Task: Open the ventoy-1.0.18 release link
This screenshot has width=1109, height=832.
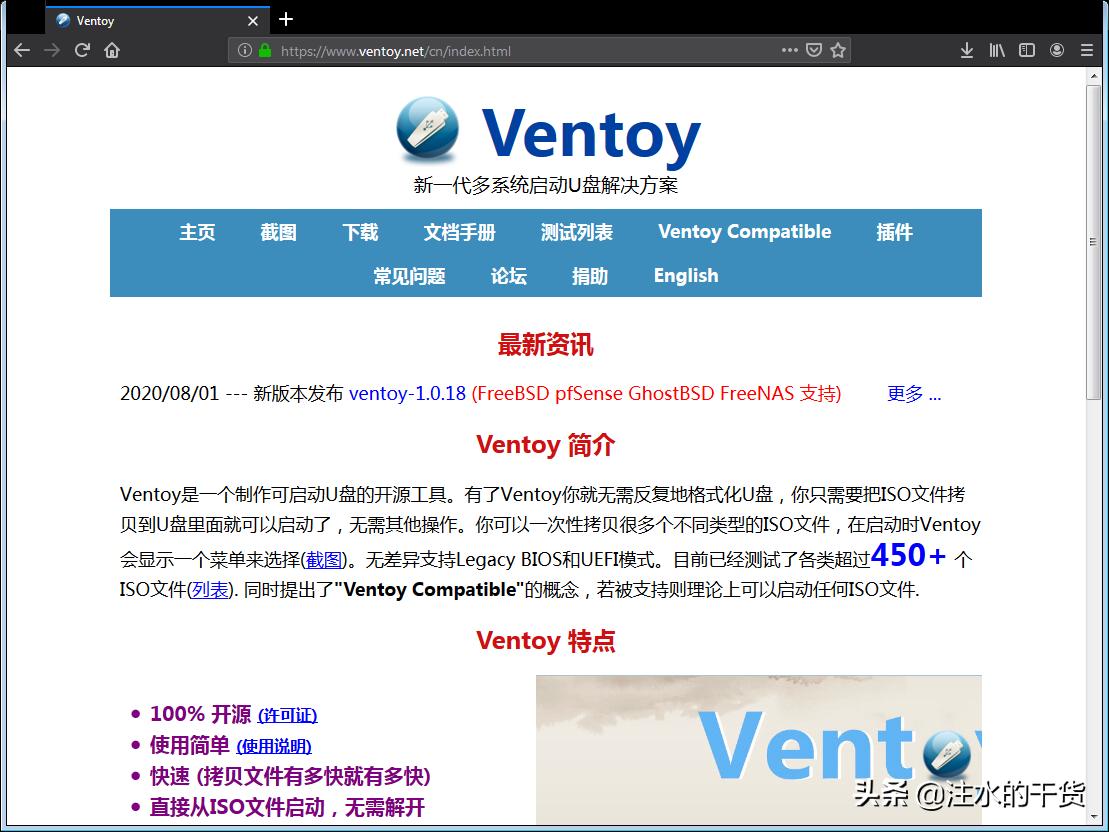Action: (x=407, y=393)
